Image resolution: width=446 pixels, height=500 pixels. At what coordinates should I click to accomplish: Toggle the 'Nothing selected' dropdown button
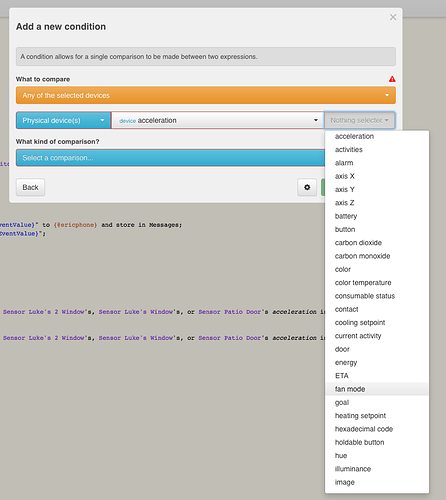(x=359, y=120)
